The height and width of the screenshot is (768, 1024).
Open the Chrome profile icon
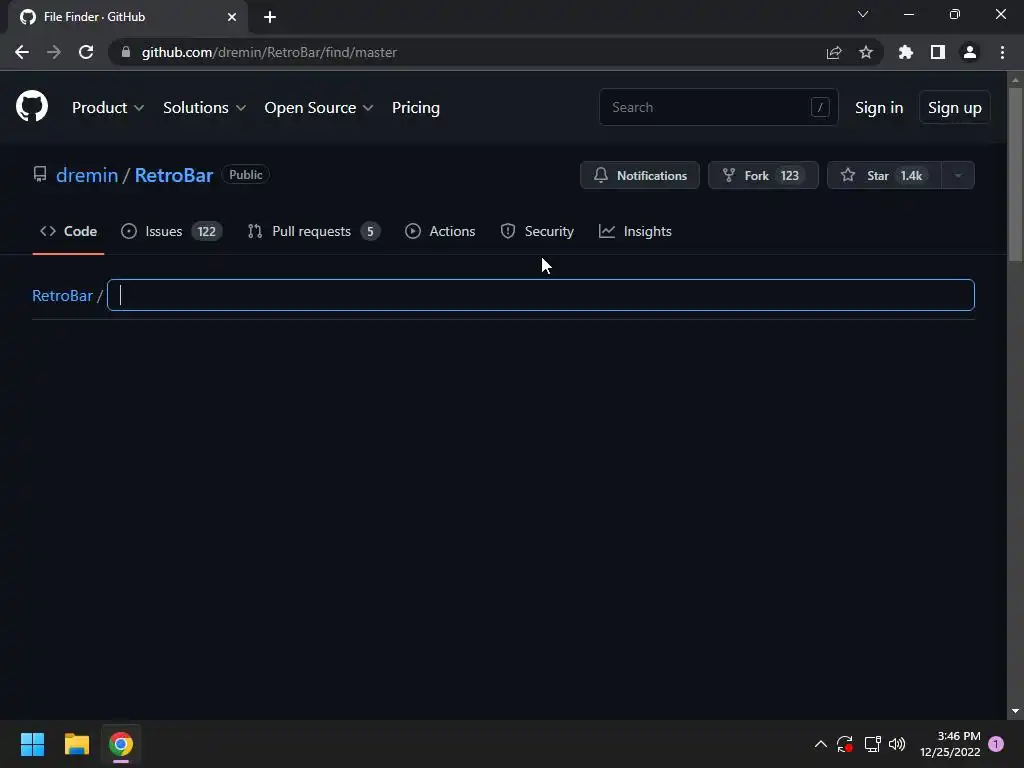point(969,52)
